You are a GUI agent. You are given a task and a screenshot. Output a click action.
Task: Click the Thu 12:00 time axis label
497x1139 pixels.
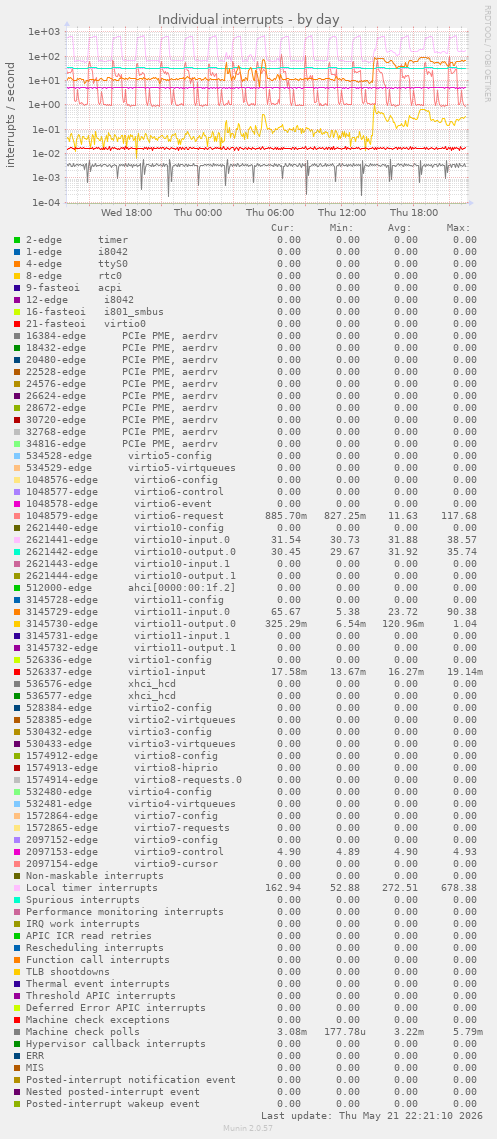342,213
